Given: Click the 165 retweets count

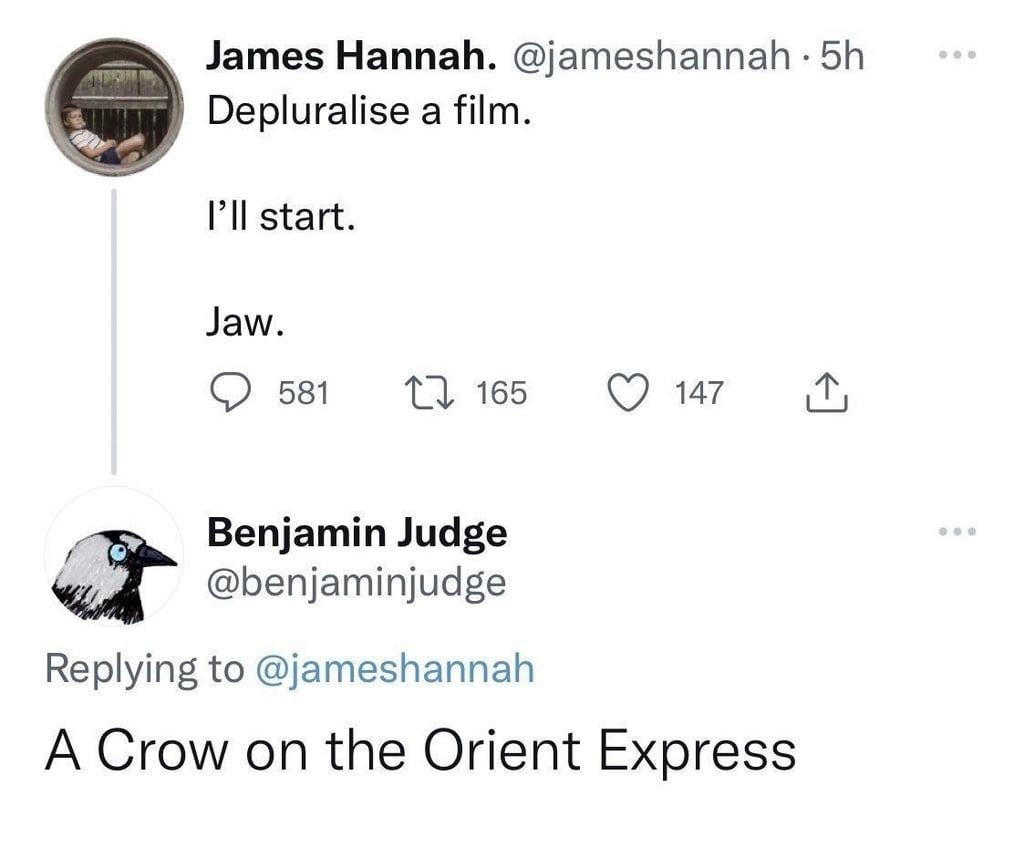Looking at the screenshot, I should 501,393.
